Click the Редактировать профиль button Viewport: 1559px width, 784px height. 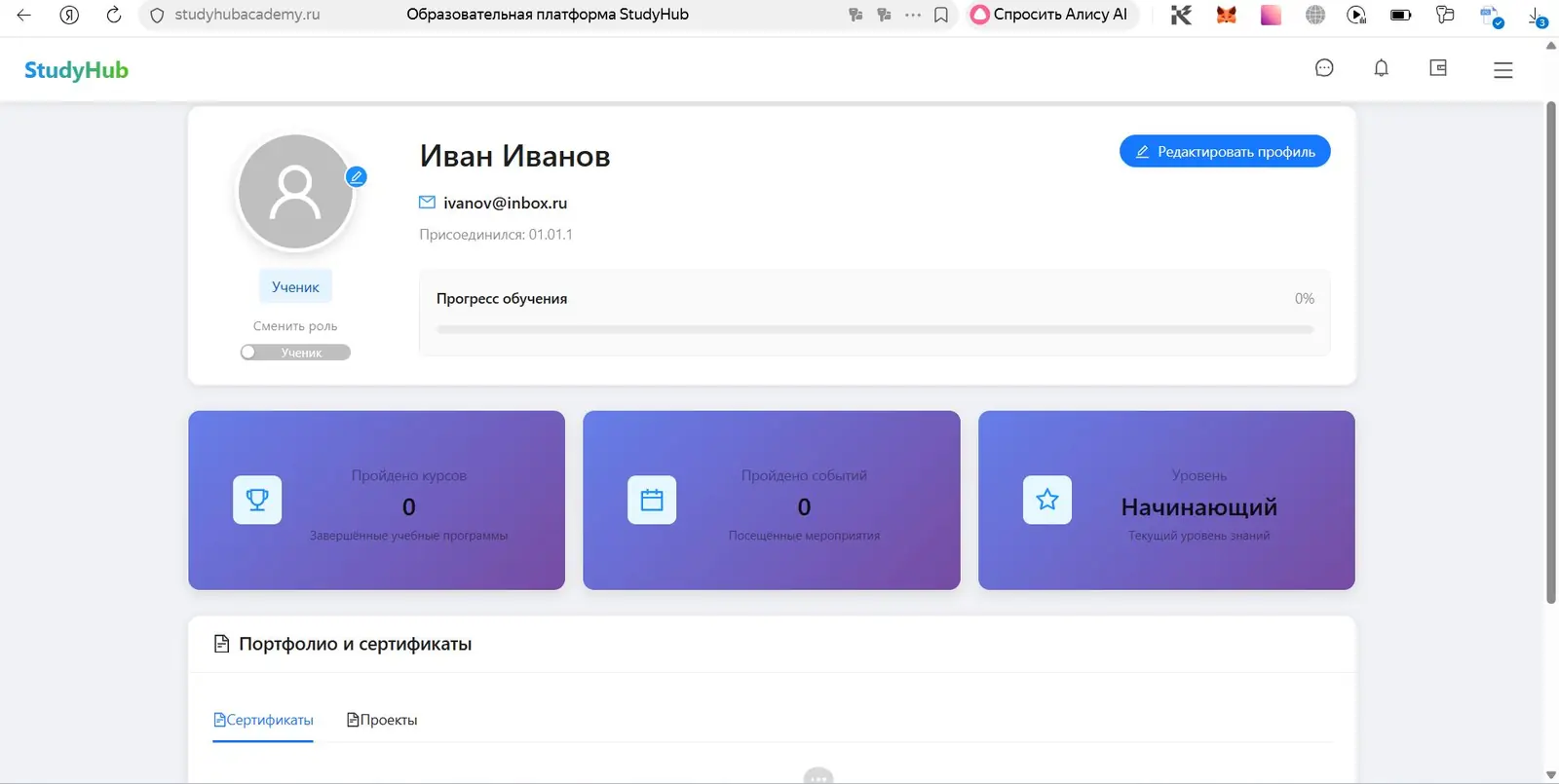tap(1225, 151)
